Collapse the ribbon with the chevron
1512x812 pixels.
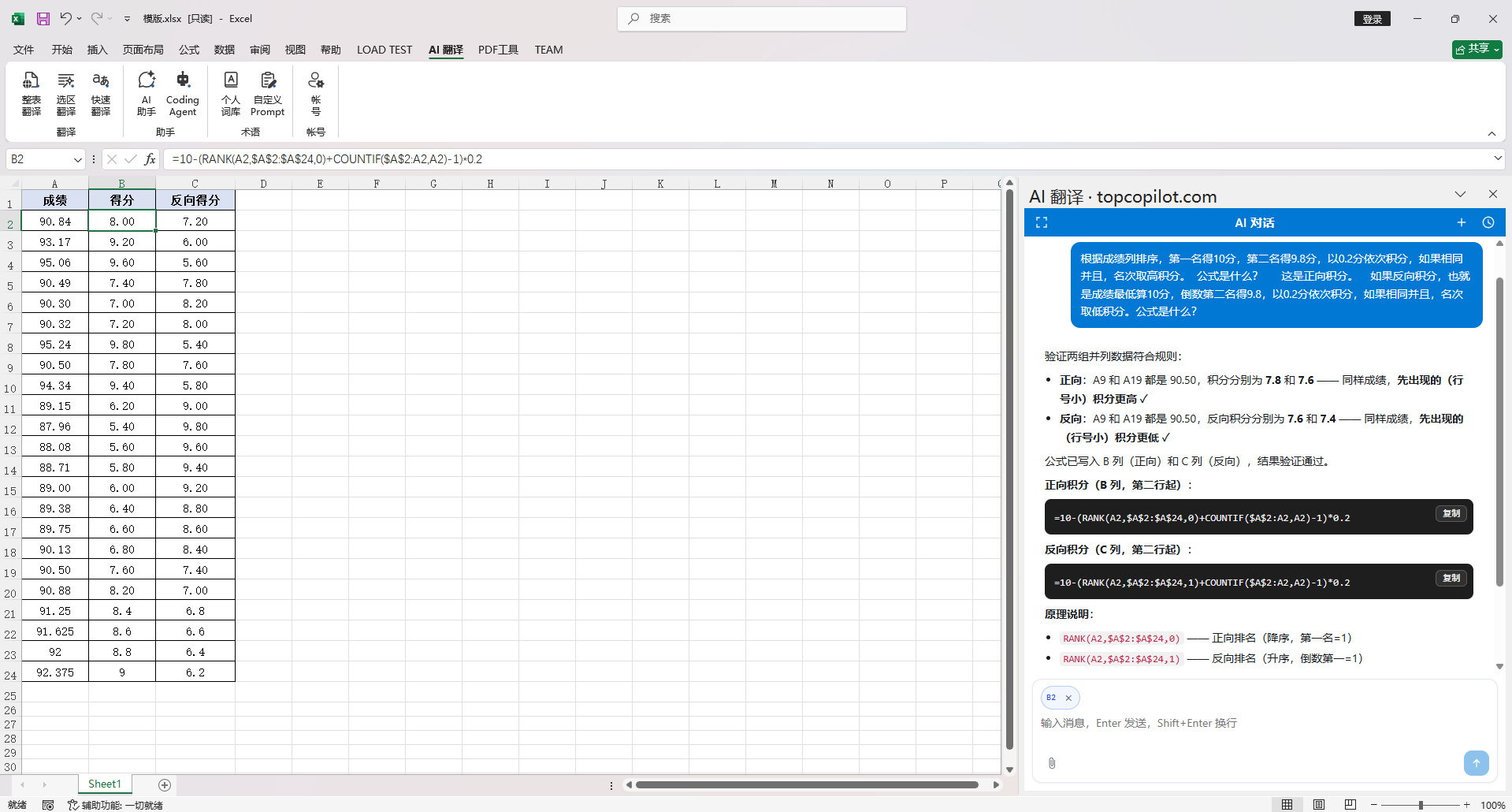pos(1492,133)
